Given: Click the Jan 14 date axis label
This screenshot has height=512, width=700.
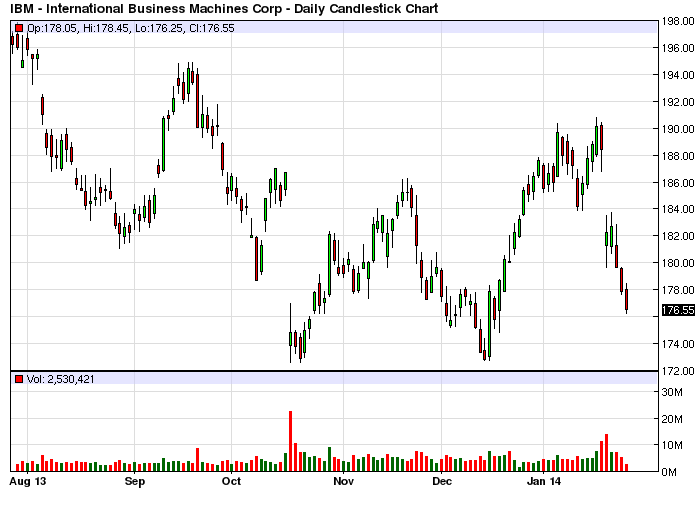Looking at the screenshot, I should tap(544, 481).
